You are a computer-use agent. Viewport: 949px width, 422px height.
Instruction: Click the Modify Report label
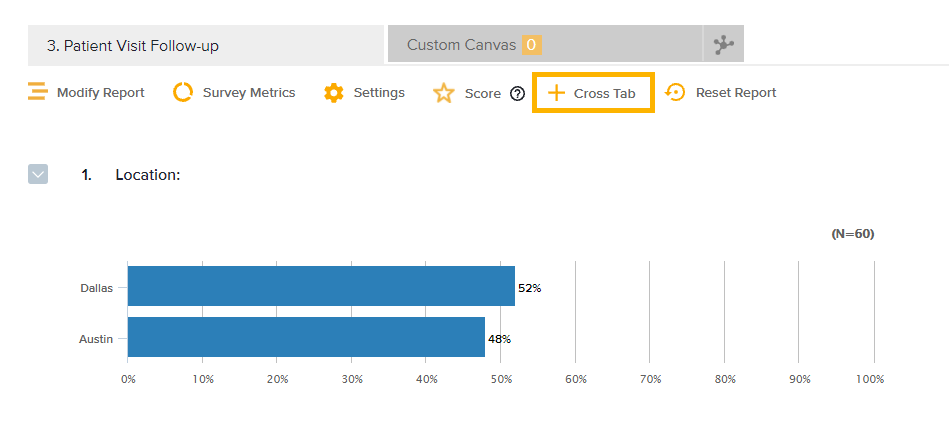pyautogui.click(x=100, y=93)
